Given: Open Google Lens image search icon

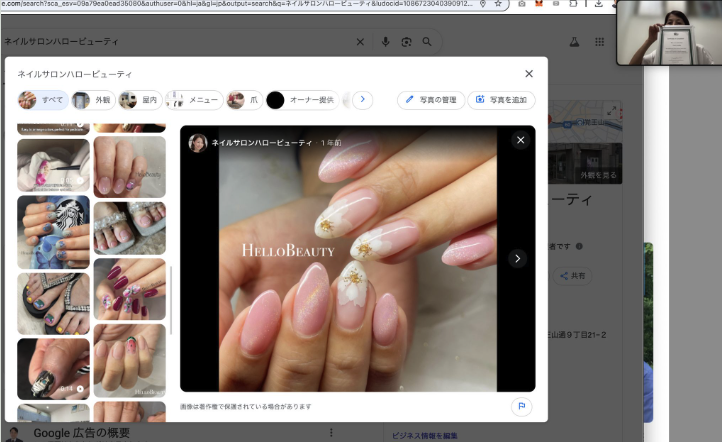Looking at the screenshot, I should 406,42.
